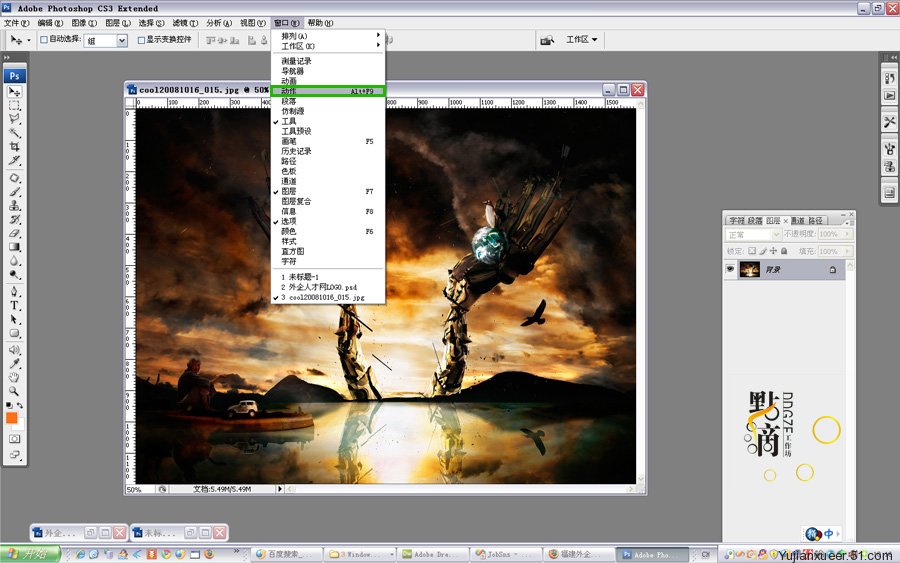Screen dimensions: 900x563
Task: Select the Gradient tool
Action: pos(14,247)
